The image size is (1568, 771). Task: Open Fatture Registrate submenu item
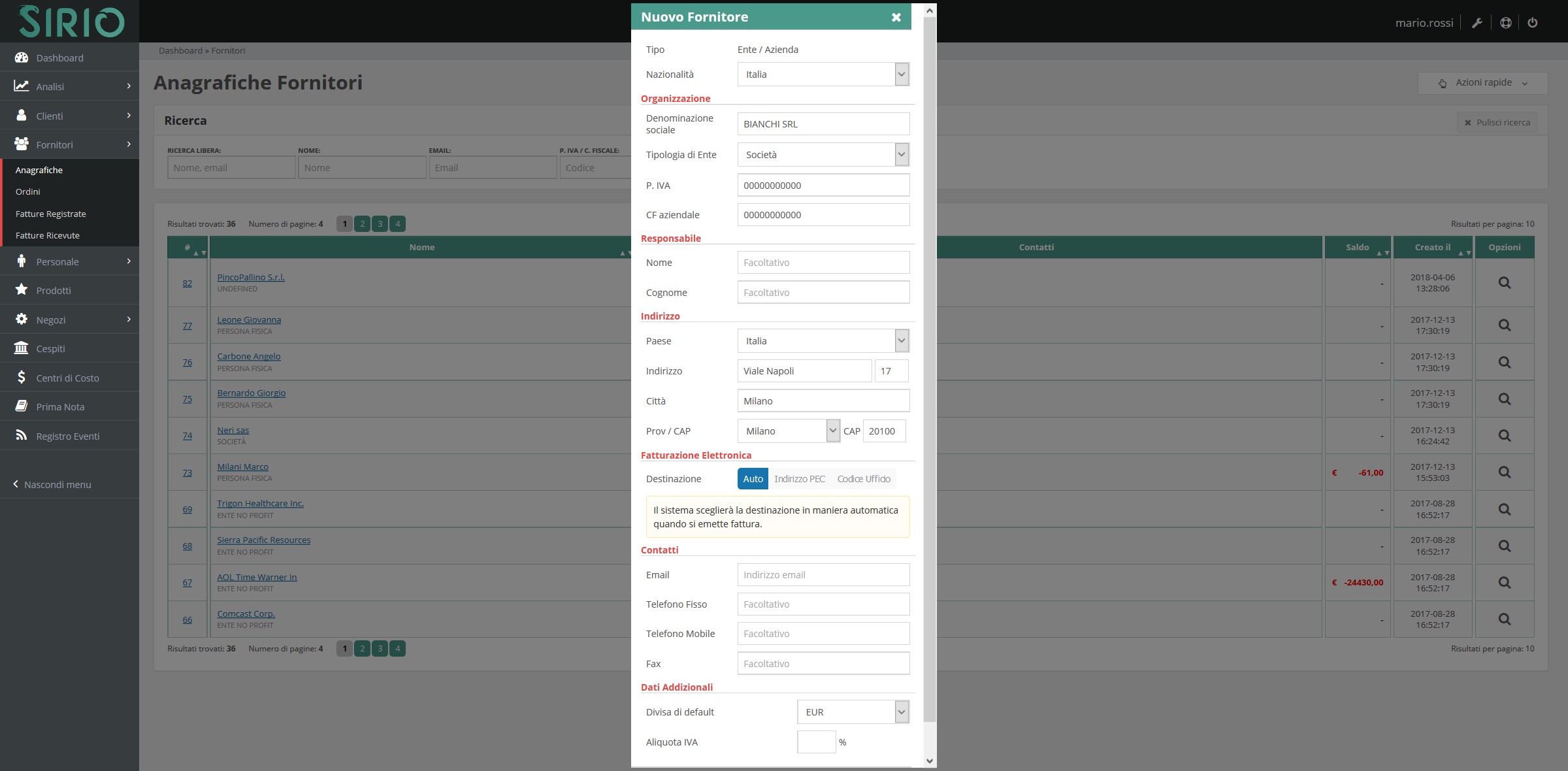51,214
